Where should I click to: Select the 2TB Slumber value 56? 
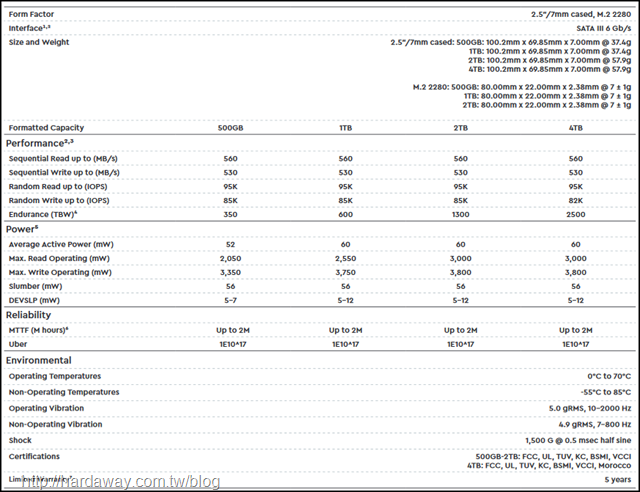click(460, 286)
